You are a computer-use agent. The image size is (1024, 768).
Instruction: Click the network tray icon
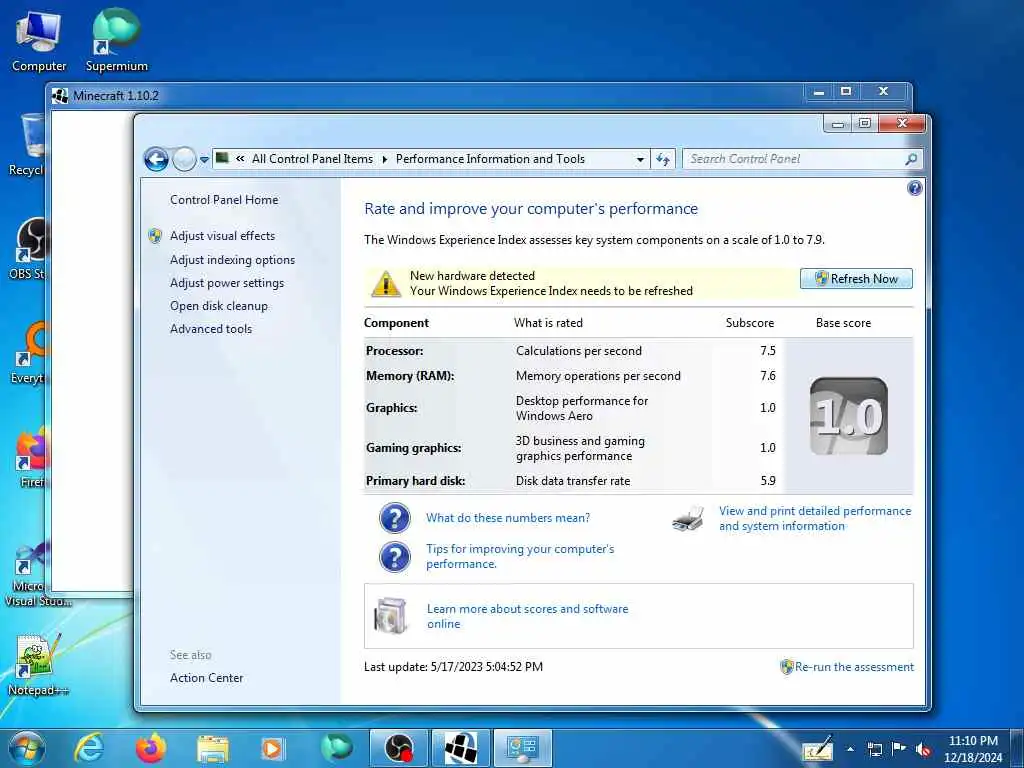[x=874, y=749]
